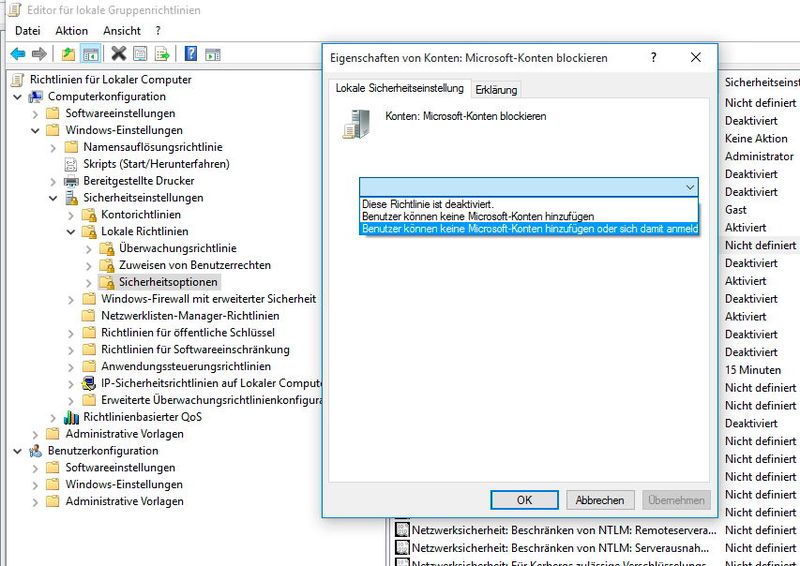Click the dialog's question mark help button
This screenshot has height=566, width=800.
[x=654, y=57]
